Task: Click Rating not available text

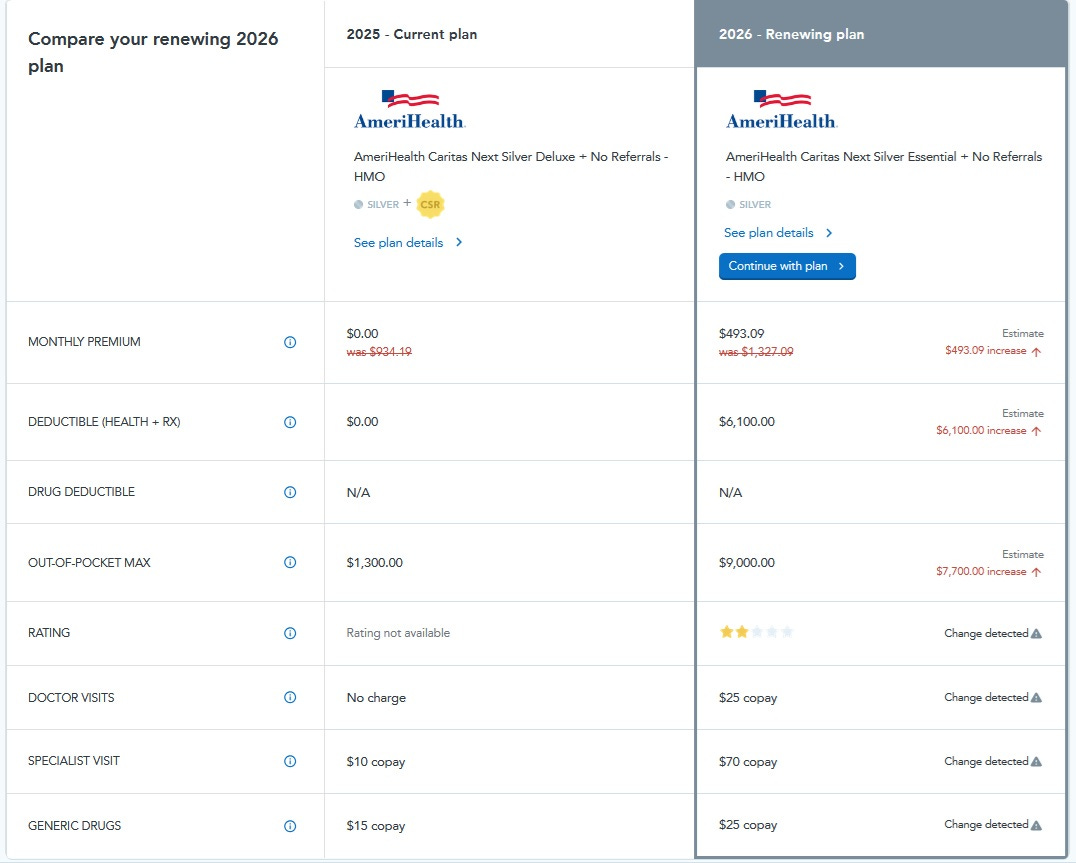Action: pos(398,633)
